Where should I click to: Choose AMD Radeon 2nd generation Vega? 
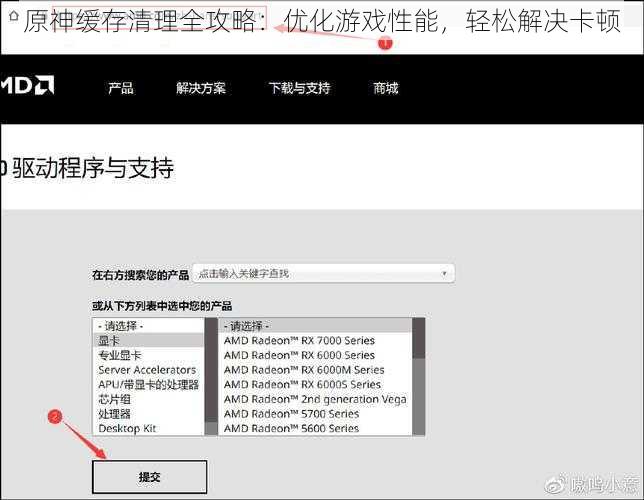click(315, 399)
